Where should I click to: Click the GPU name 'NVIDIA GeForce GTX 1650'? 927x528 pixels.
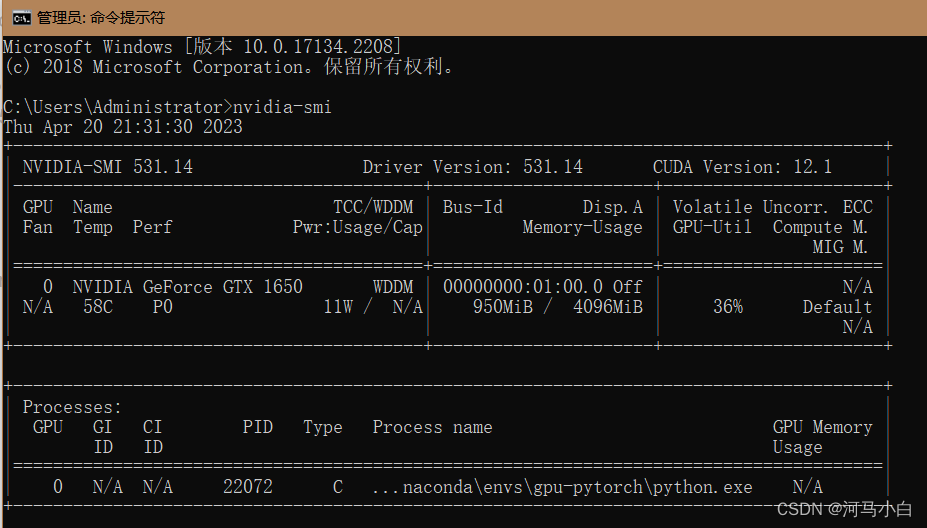tap(187, 287)
